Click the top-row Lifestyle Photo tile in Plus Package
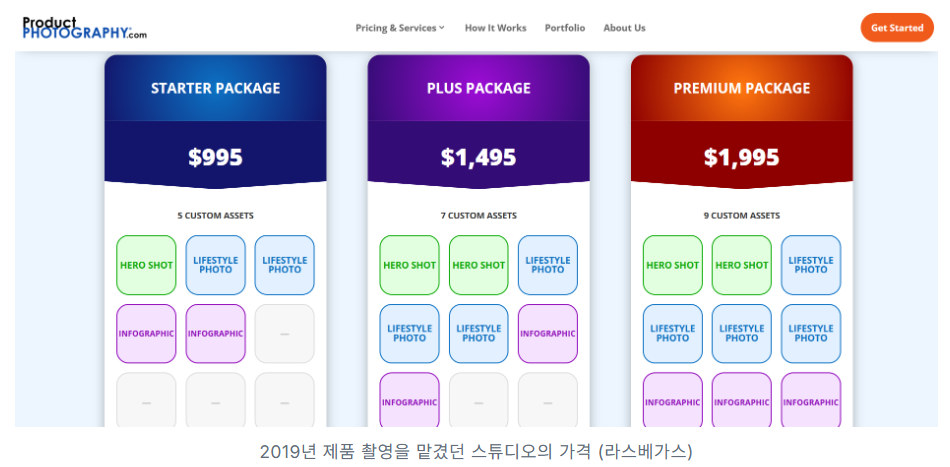 [548, 265]
